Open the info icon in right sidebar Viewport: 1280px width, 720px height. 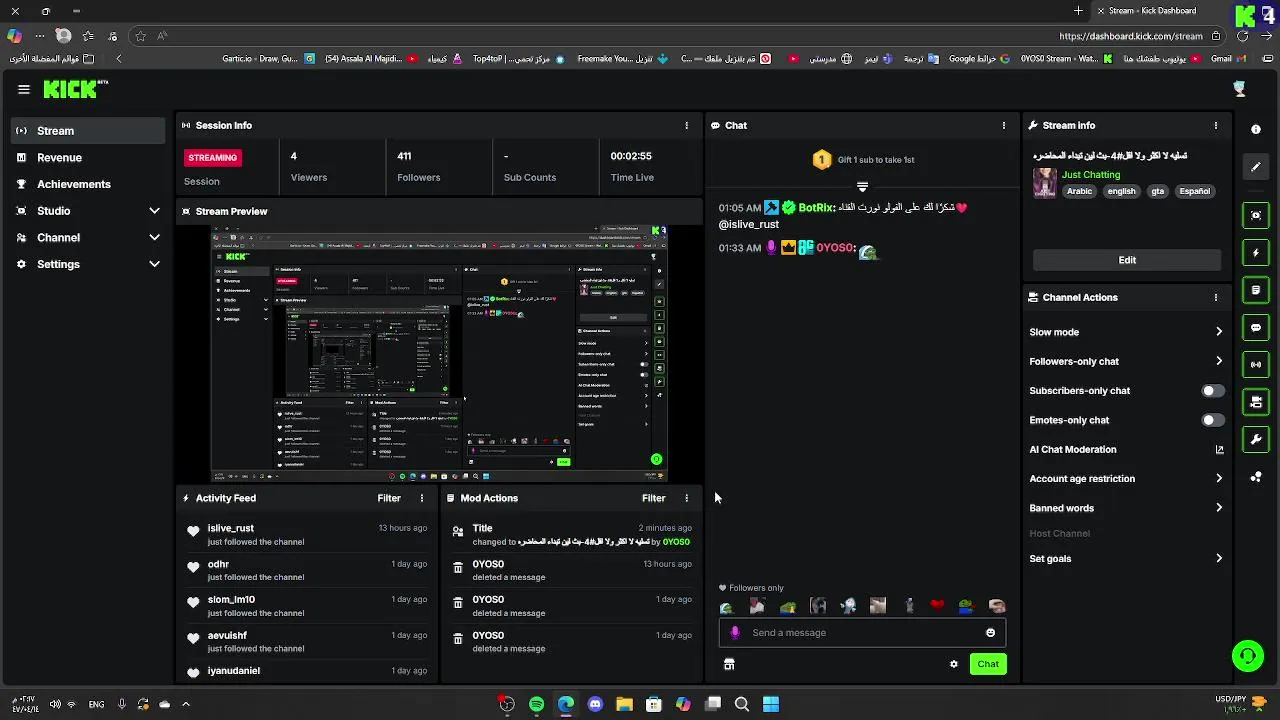click(1256, 130)
